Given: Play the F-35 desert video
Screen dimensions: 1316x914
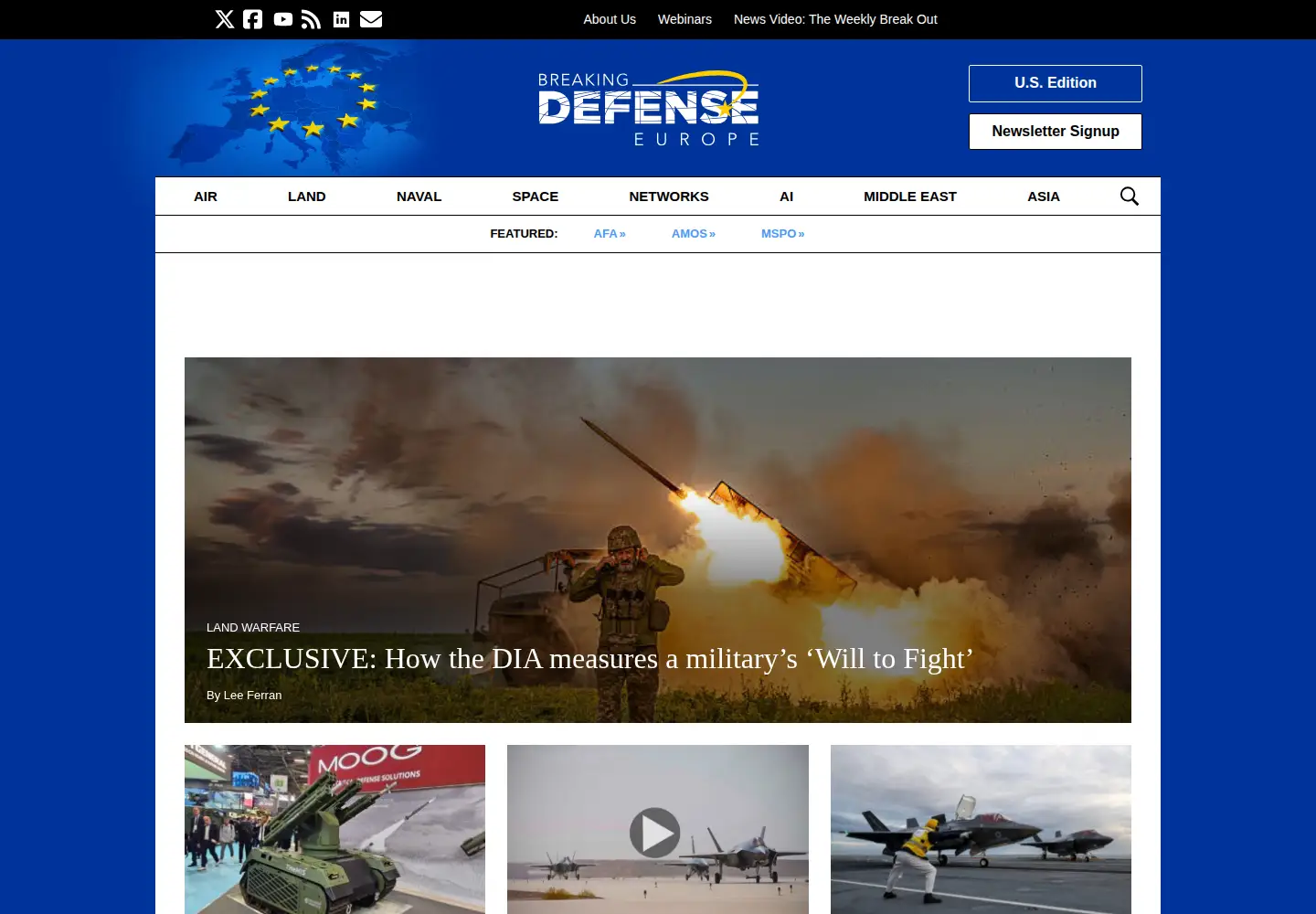Looking at the screenshot, I should (655, 833).
